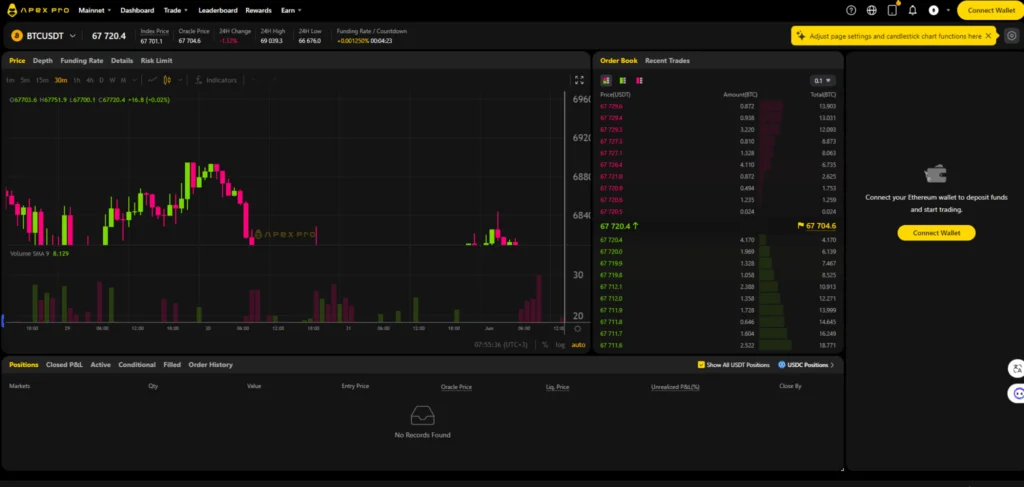Open USDC Positions link

tap(806, 365)
